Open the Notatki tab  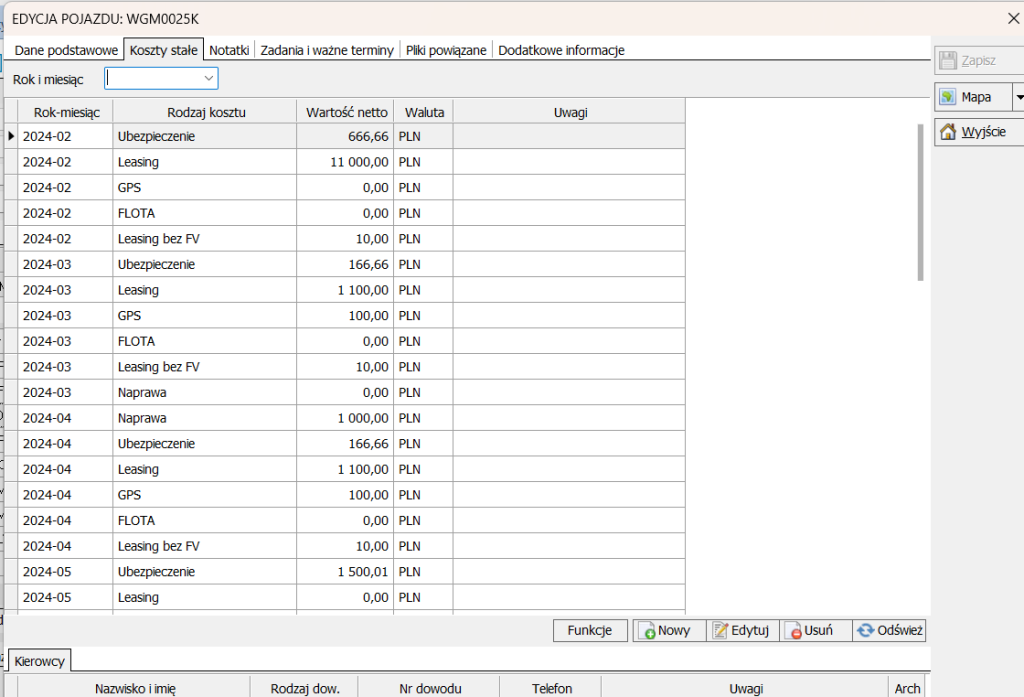pyautogui.click(x=229, y=50)
